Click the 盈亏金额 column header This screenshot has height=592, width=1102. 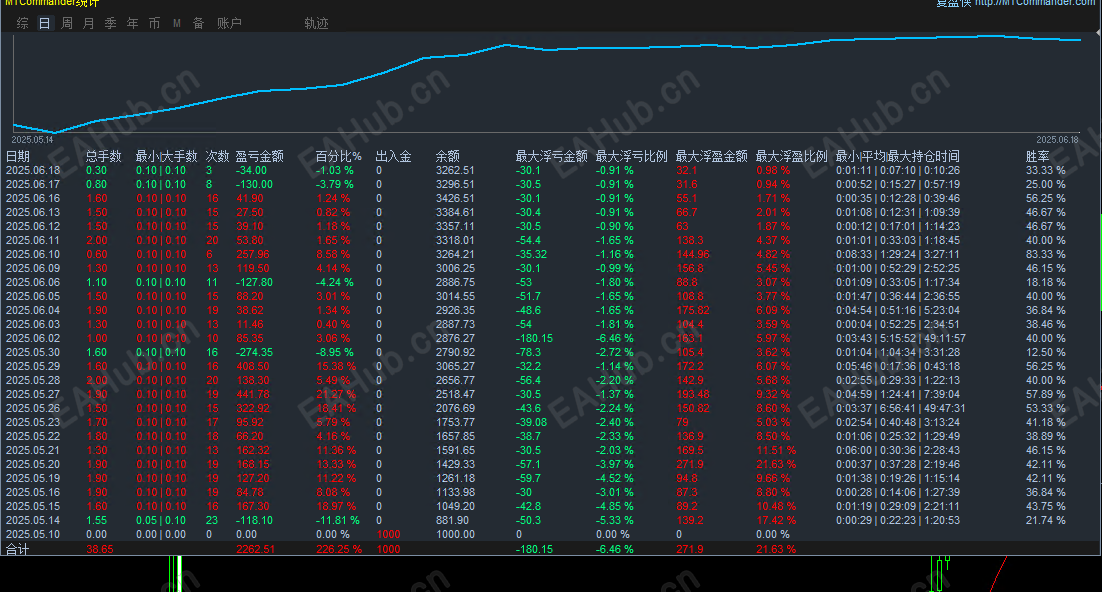pyautogui.click(x=259, y=156)
